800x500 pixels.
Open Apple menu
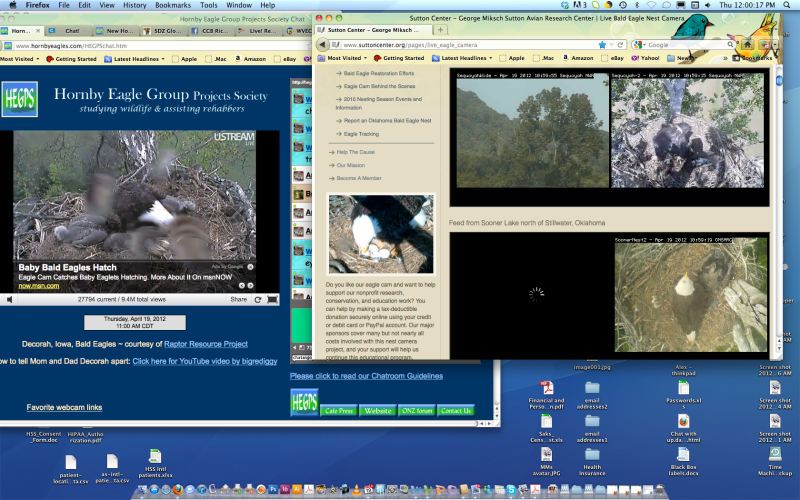[x=13, y=5]
